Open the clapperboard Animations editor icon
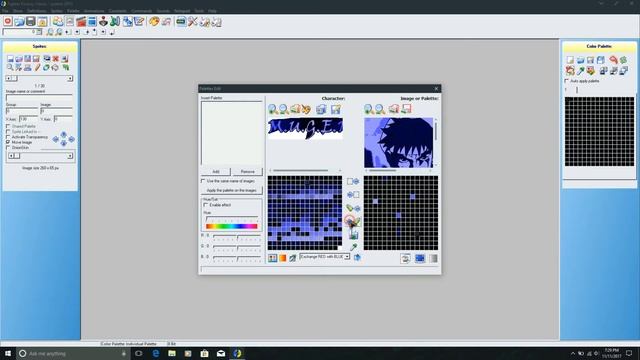This screenshot has width=640, height=360. [x=81, y=22]
